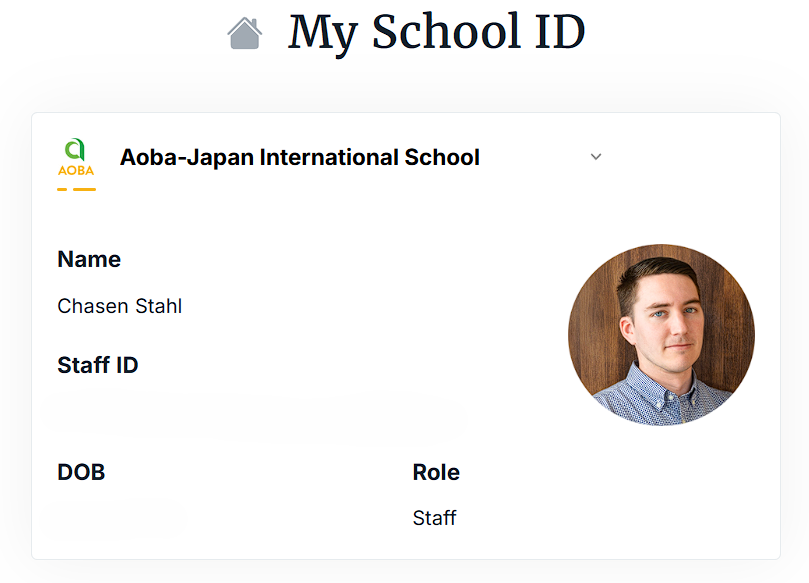809x583 pixels.
Task: Open the circular profile photo
Action: click(661, 335)
